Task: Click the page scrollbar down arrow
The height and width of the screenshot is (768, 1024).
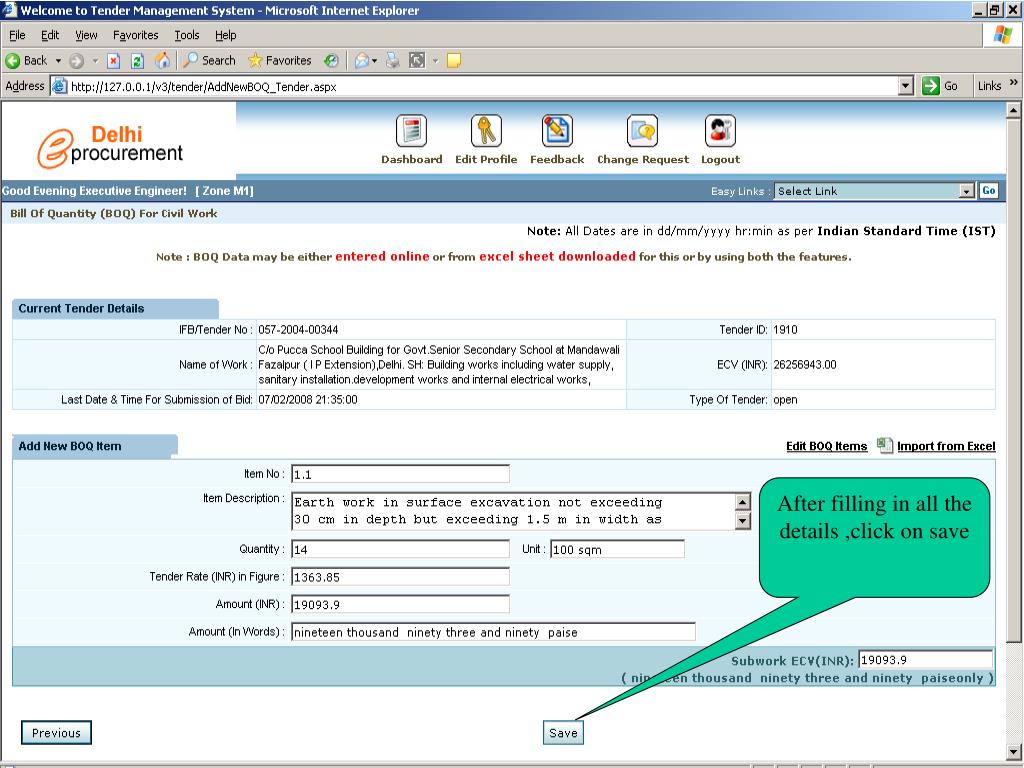Action: point(1014,752)
